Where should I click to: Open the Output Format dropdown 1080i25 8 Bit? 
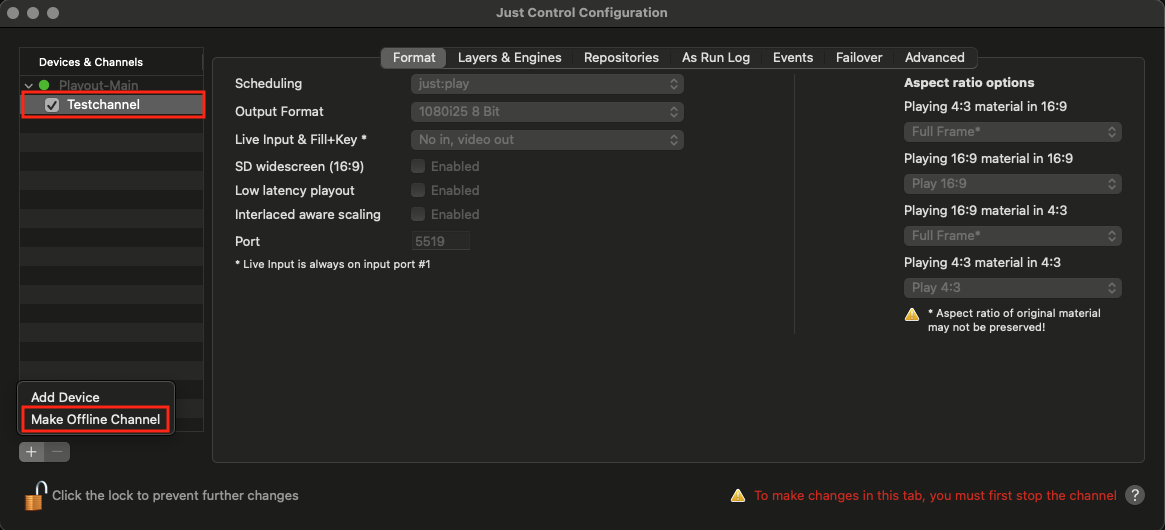[547, 112]
